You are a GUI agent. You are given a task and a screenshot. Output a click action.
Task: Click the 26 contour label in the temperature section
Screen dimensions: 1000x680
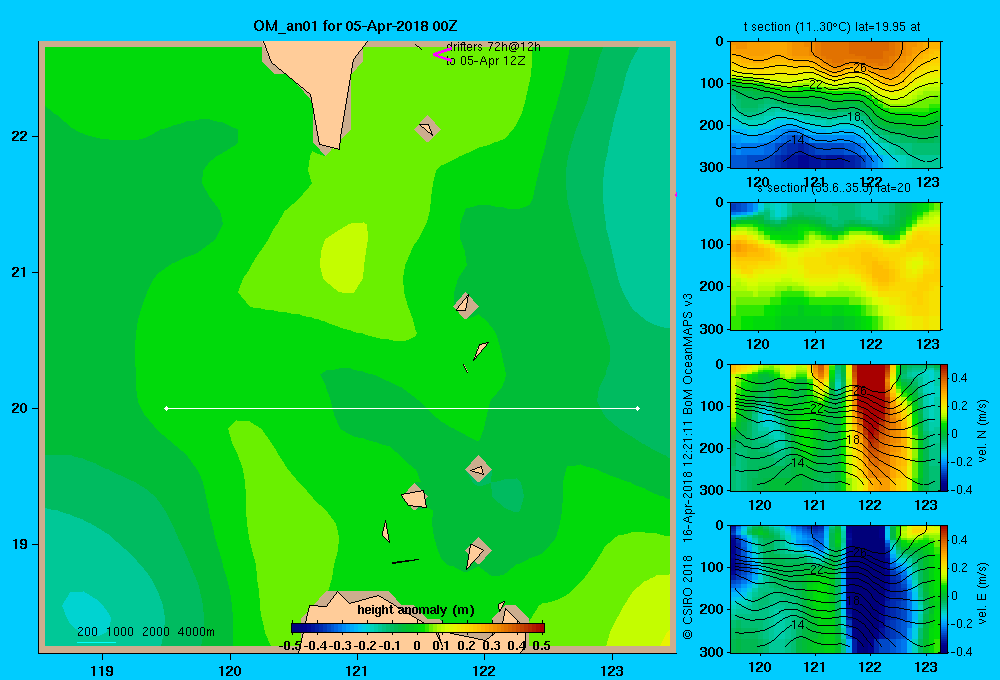click(x=860, y=68)
